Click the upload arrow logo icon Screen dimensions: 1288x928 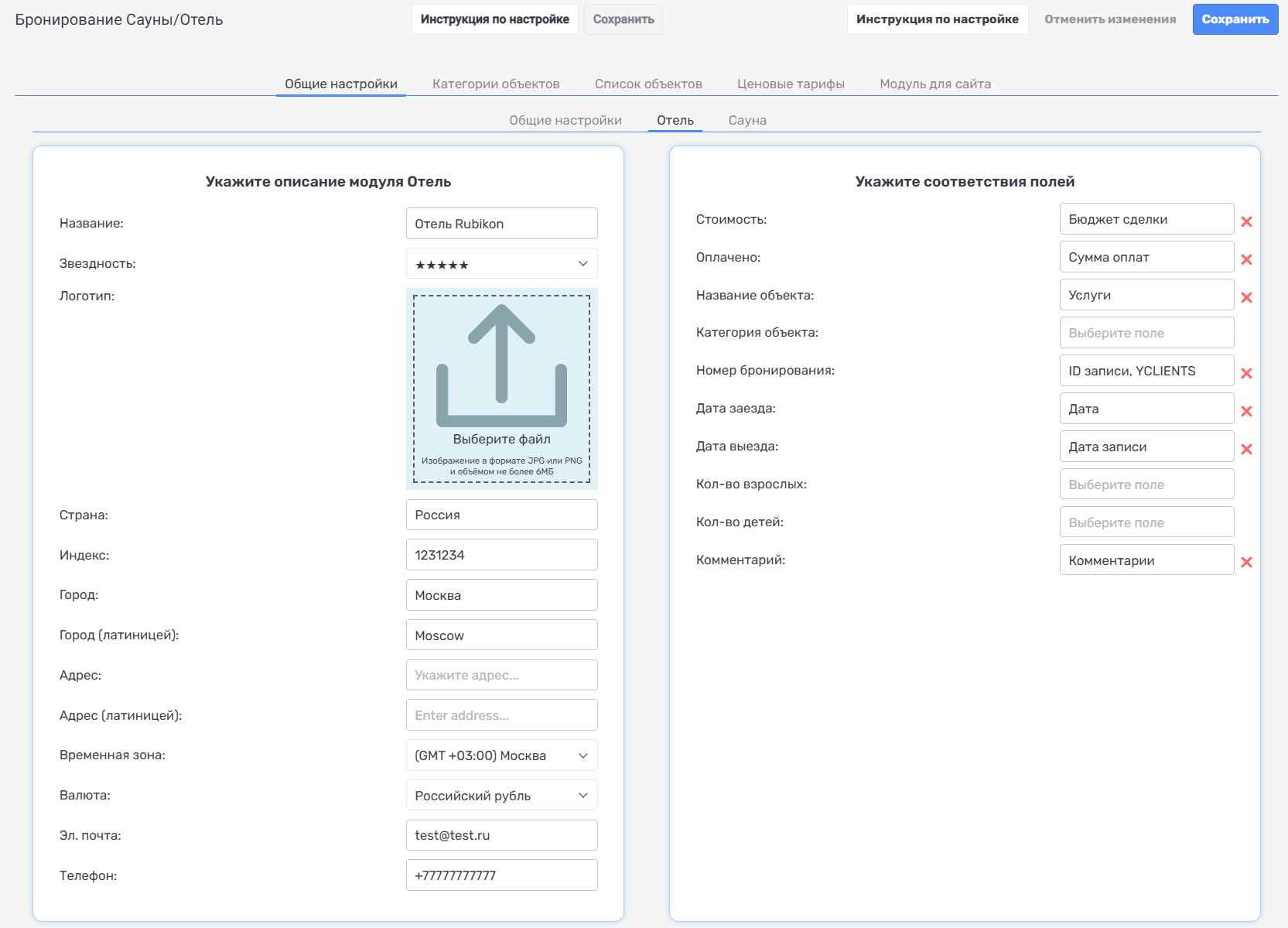[x=501, y=365]
